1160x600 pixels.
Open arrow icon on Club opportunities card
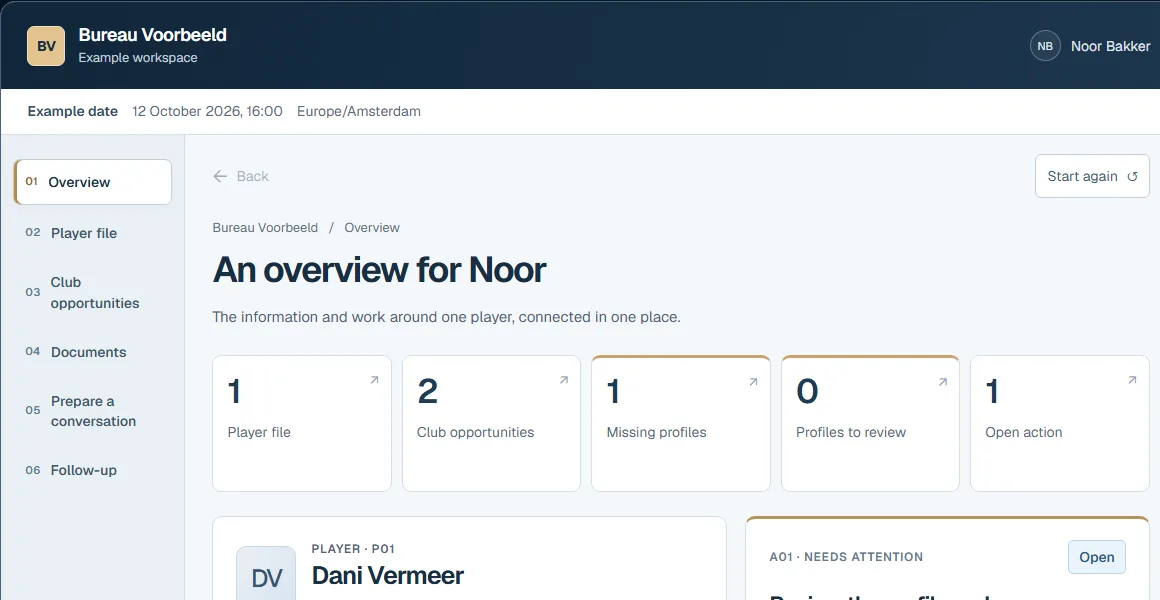point(564,380)
